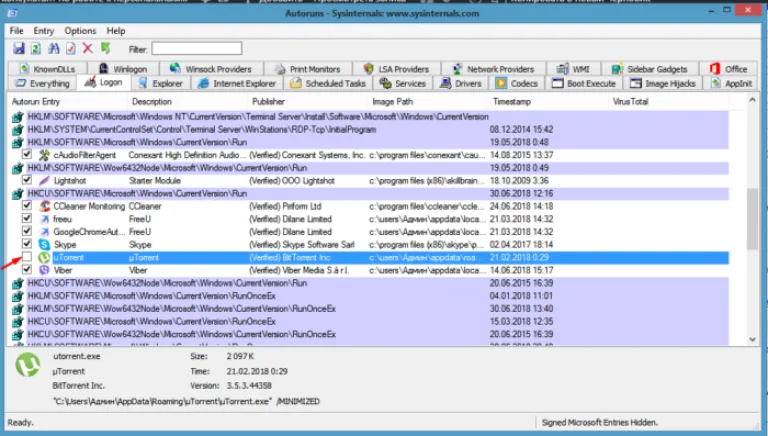The width and height of the screenshot is (768, 436).
Task: Sort by the Image Path column header
Action: [x=430, y=101]
